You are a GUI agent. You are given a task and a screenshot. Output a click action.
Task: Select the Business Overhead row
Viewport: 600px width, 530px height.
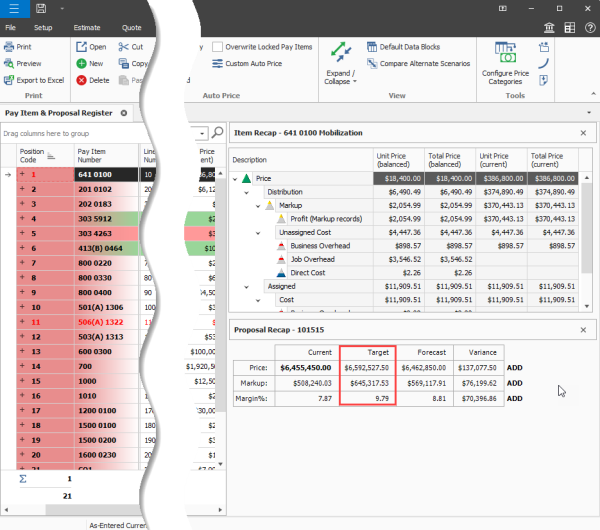(320, 246)
